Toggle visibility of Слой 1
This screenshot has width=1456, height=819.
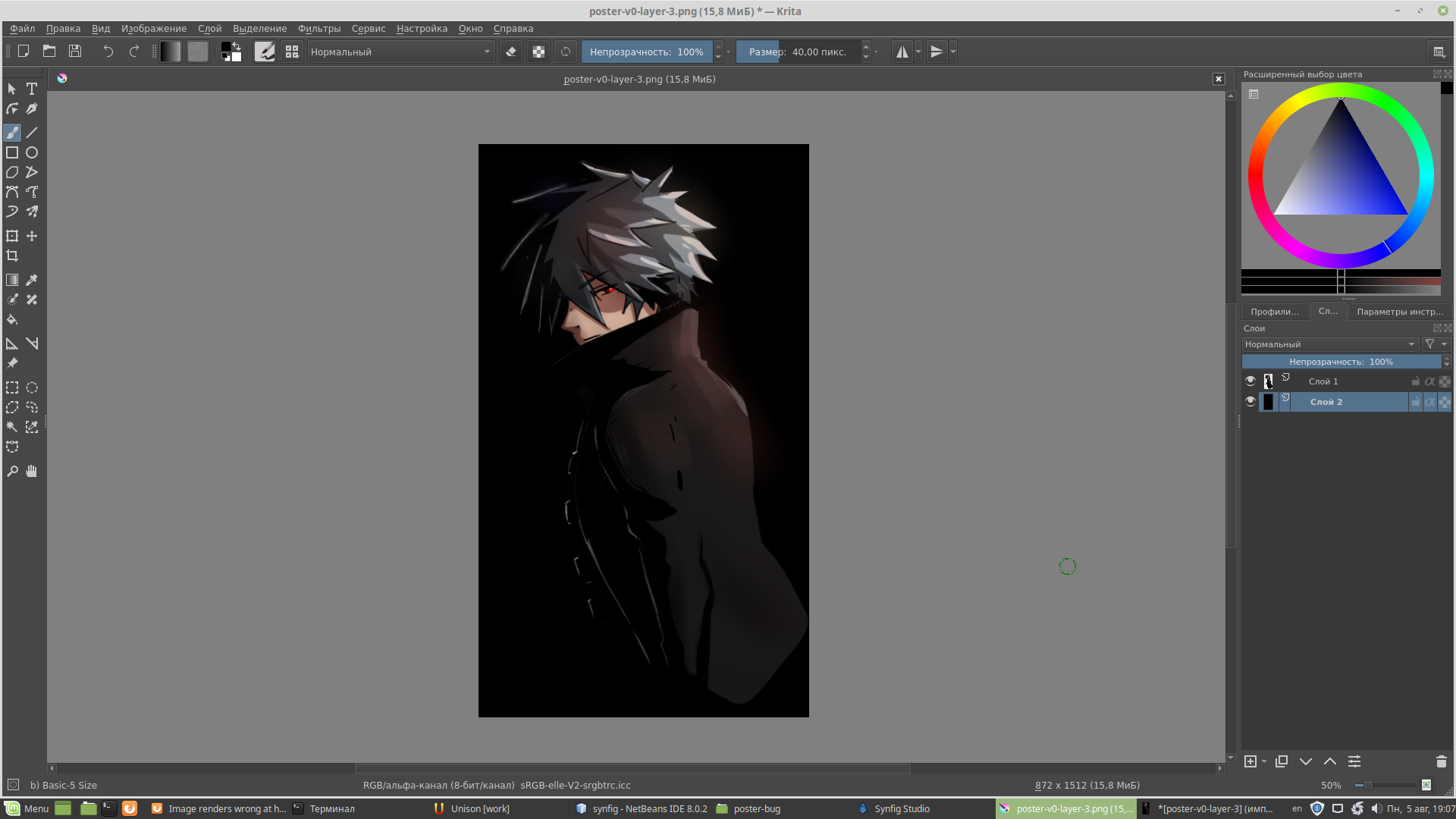pyautogui.click(x=1250, y=381)
